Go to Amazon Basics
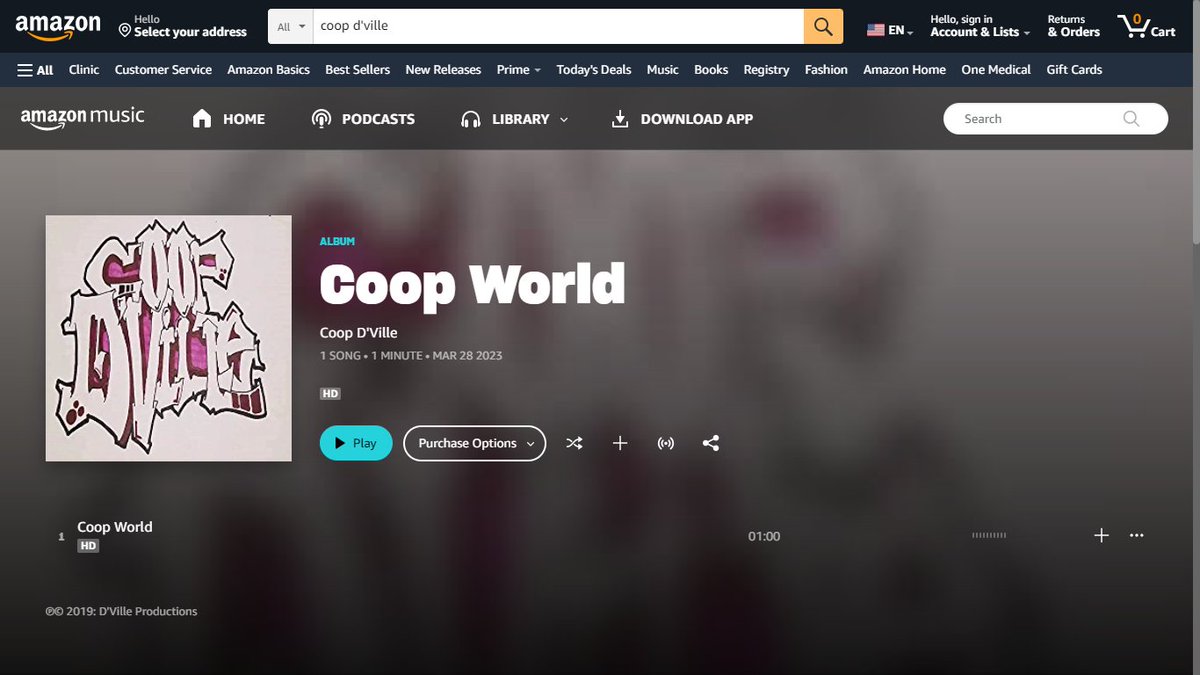The width and height of the screenshot is (1200, 675). click(268, 70)
